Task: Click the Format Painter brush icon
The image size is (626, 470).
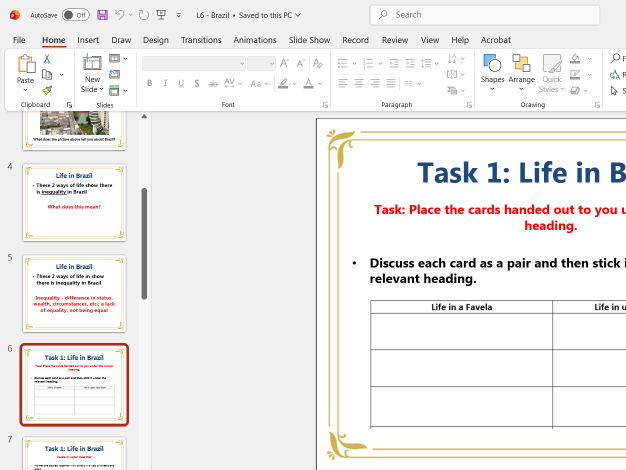Action: [47, 90]
